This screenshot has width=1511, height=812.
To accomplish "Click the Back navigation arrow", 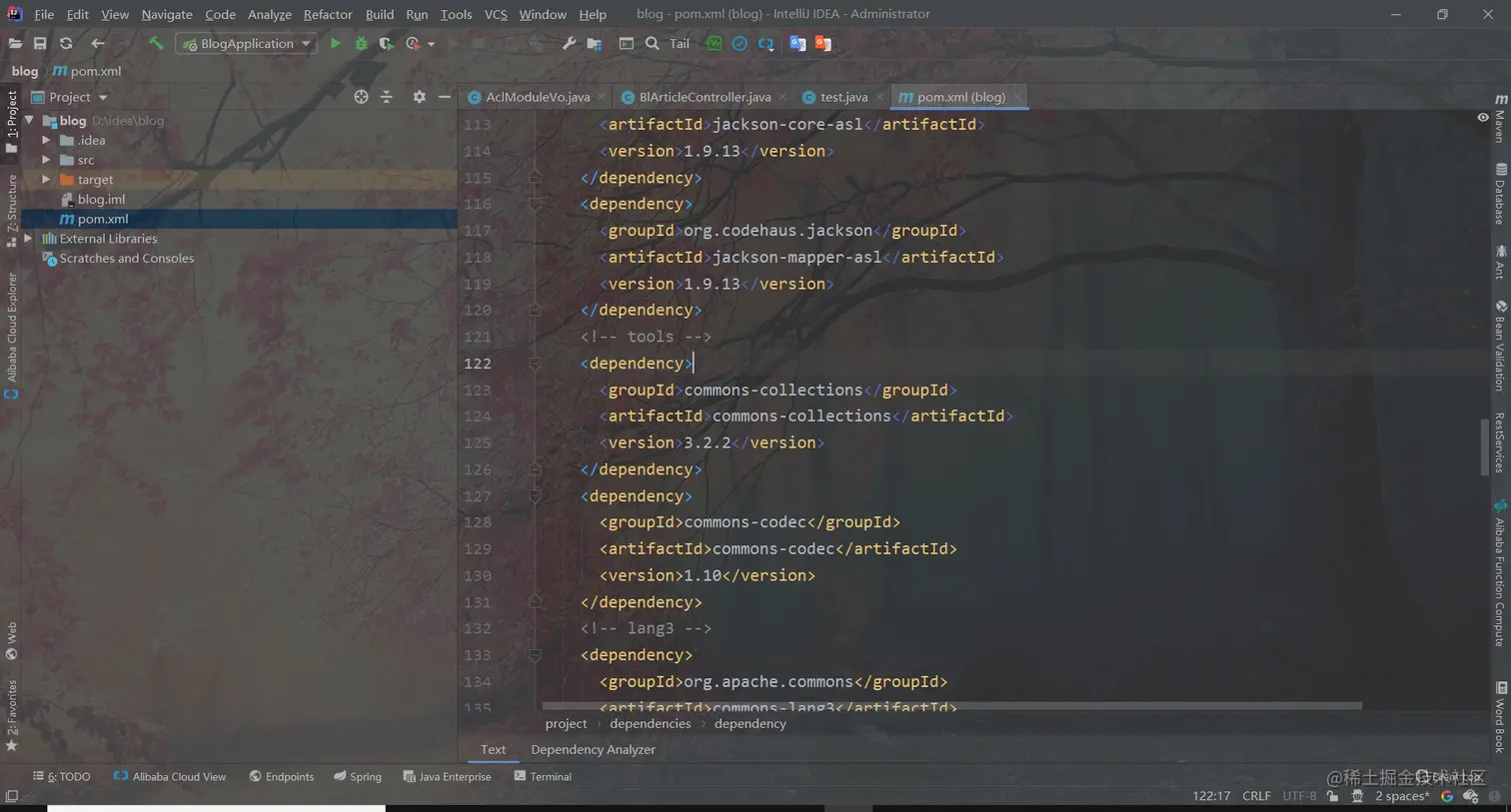I will pyautogui.click(x=97, y=43).
